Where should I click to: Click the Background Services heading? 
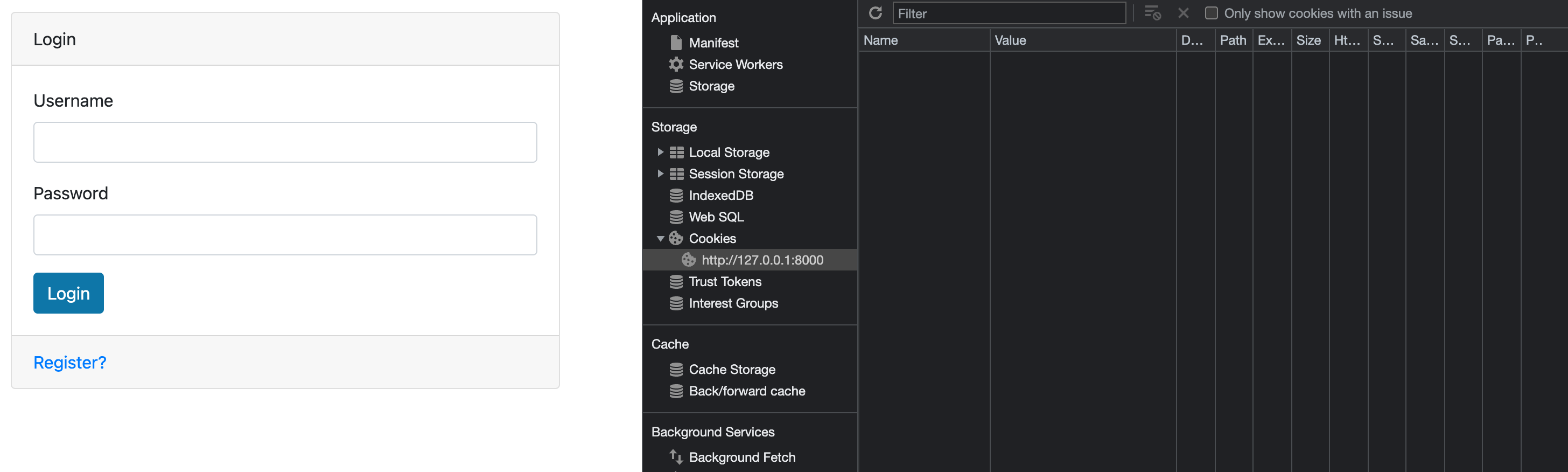713,432
